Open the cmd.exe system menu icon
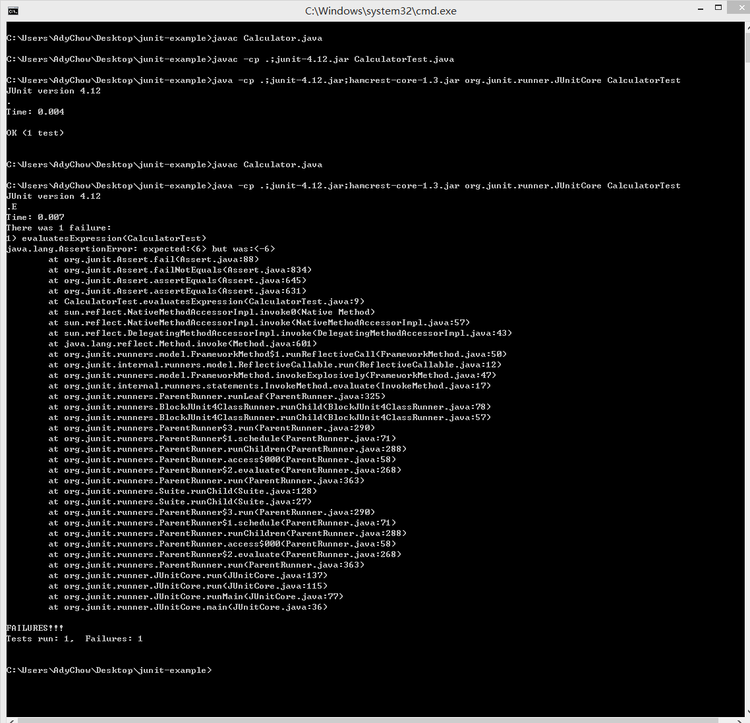 (x=13, y=11)
